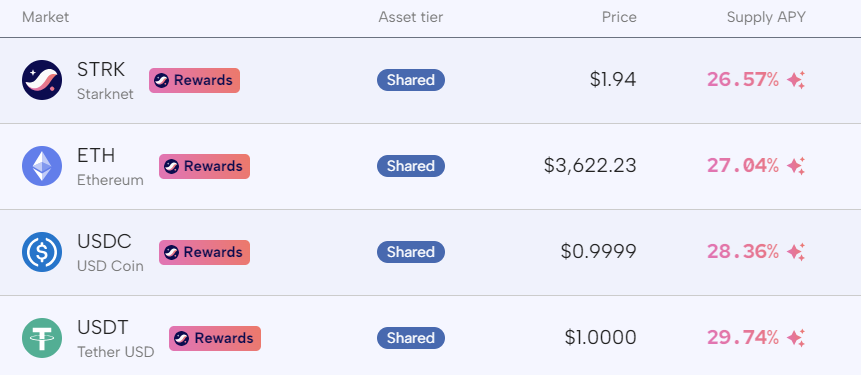Click the USDC coin logo
Image resolution: width=861 pixels, height=375 pixels.
click(42, 252)
